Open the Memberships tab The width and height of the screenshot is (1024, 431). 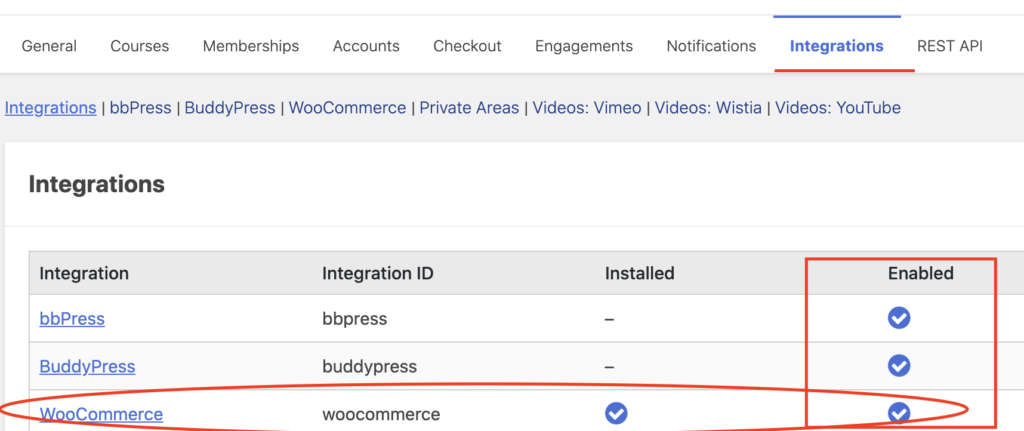pyautogui.click(x=251, y=46)
